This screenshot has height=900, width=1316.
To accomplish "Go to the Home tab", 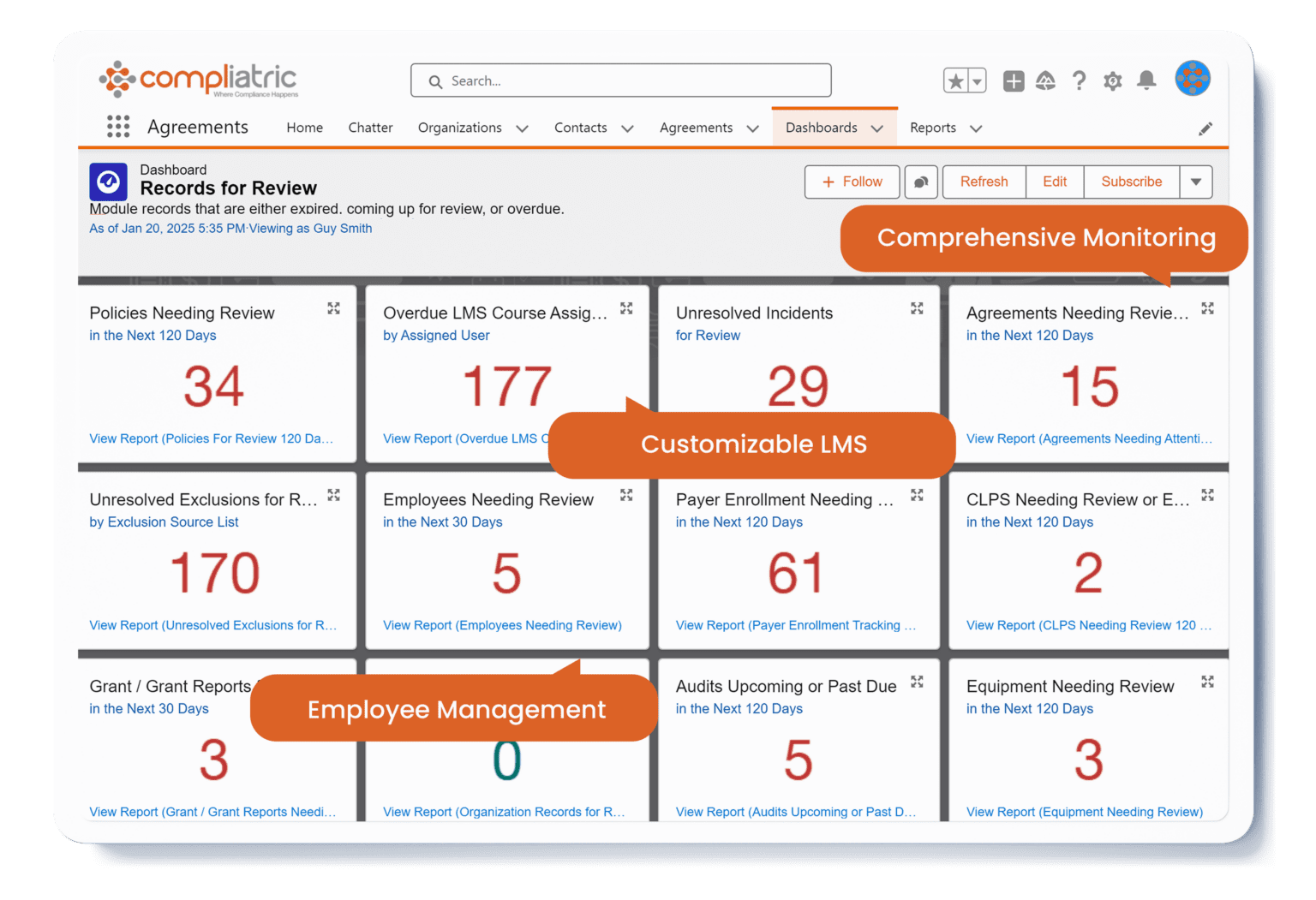I will (x=304, y=128).
